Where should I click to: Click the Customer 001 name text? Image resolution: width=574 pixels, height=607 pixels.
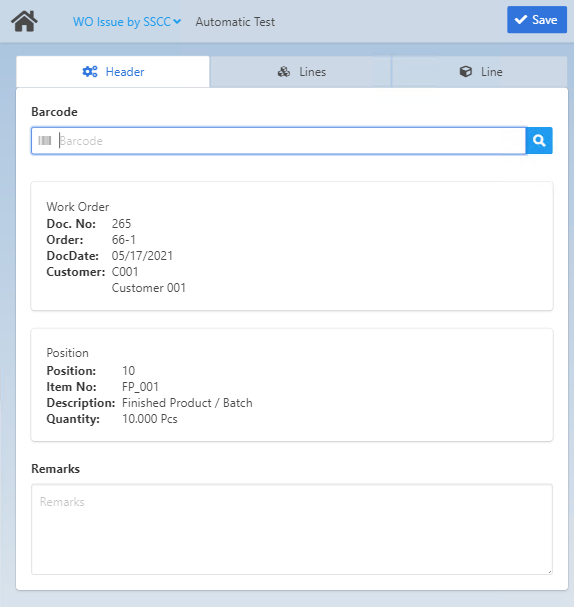point(149,288)
